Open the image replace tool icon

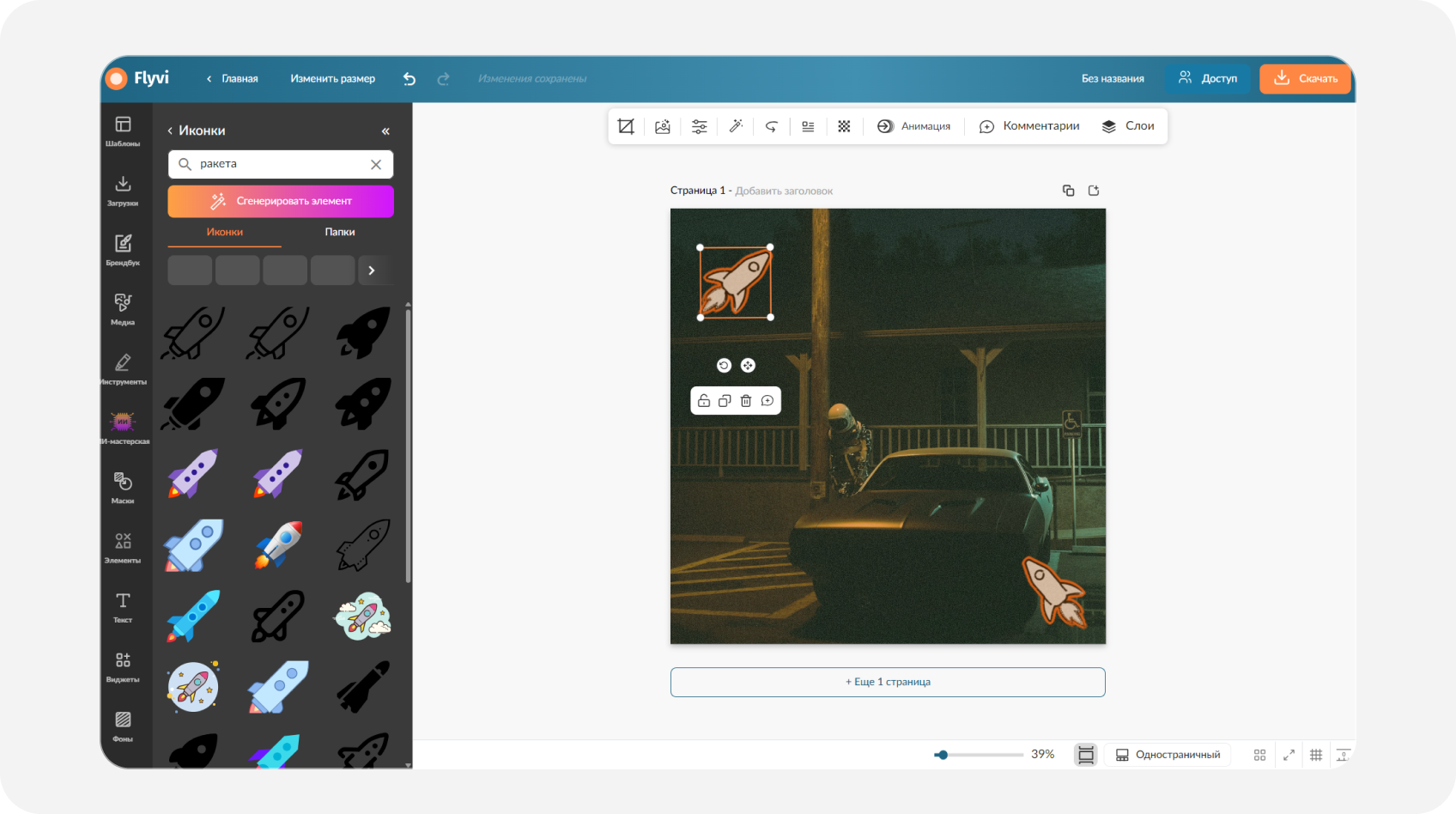click(x=663, y=126)
